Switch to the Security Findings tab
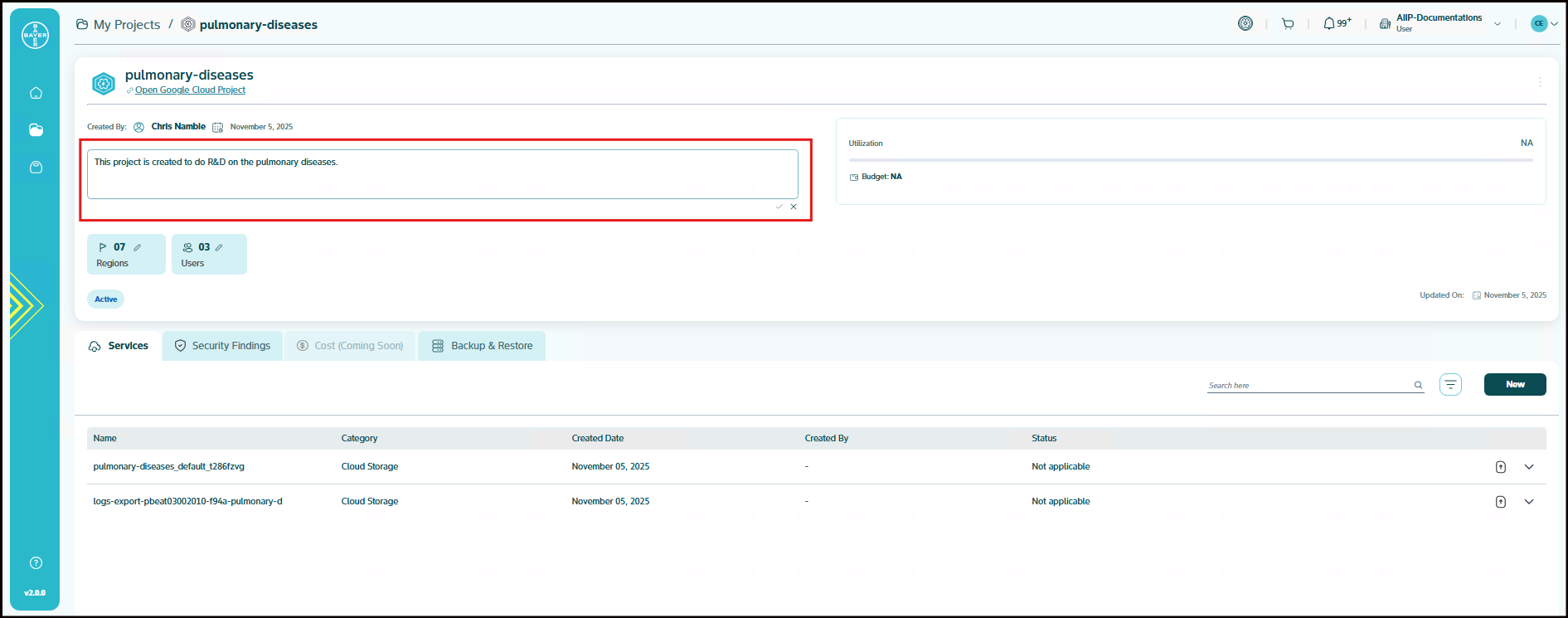 pos(222,346)
